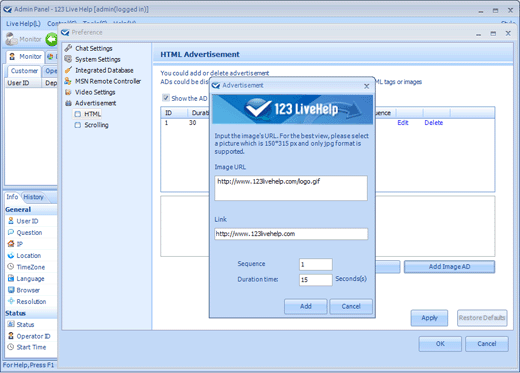
Task: Click the User ID person icon in Info panel
Action: pos(11,221)
